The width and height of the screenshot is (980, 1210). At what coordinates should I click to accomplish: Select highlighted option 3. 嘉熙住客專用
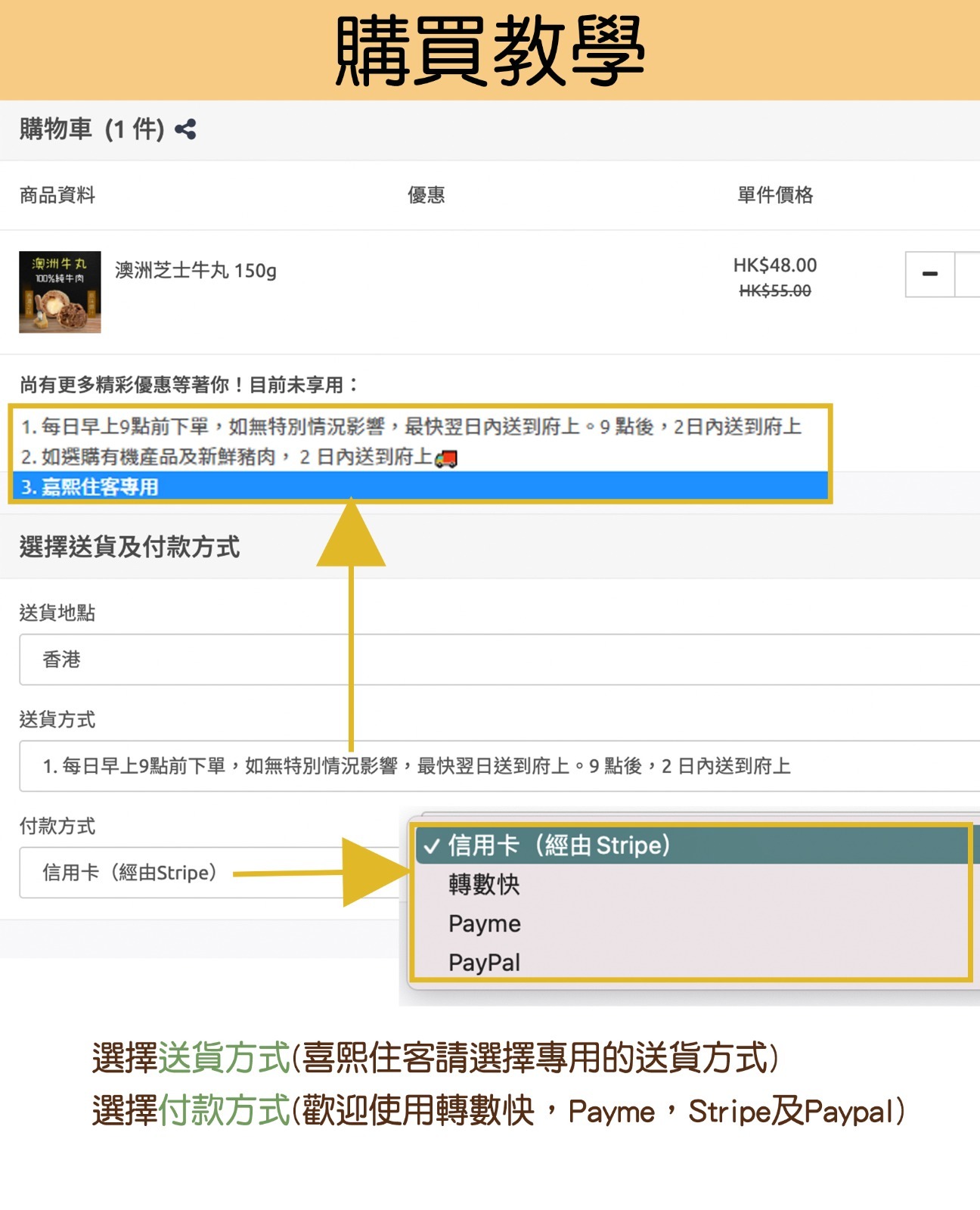[420, 487]
